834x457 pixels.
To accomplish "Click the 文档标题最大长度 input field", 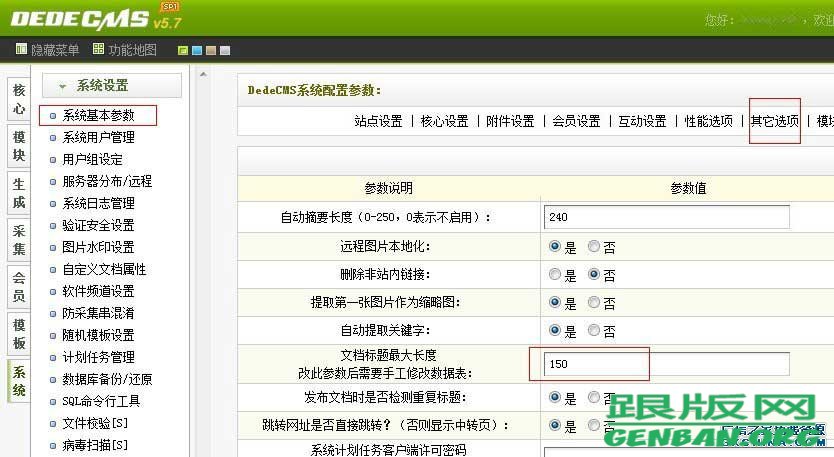I will pyautogui.click(x=666, y=364).
